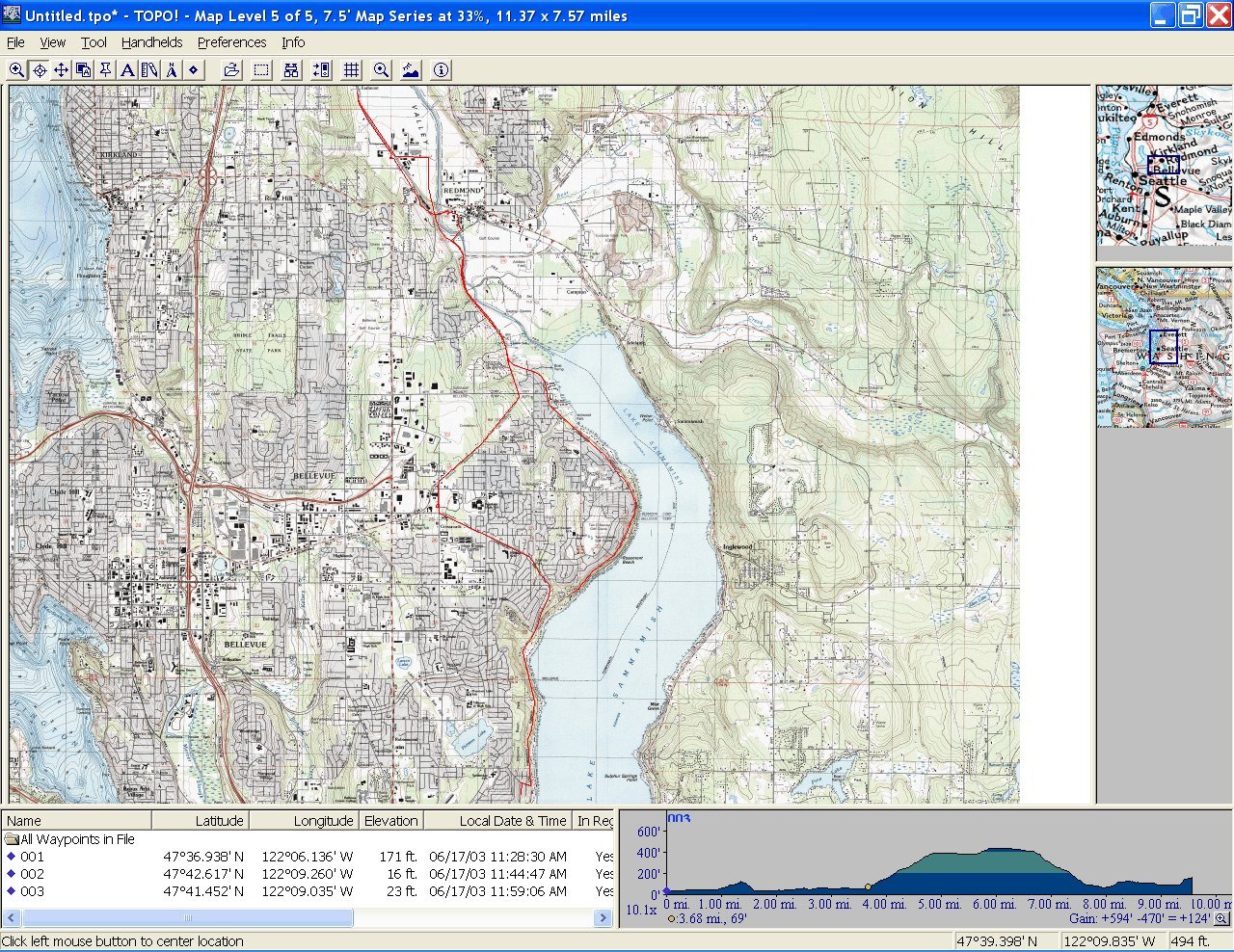Select the Compass bearing tool
The width and height of the screenshot is (1234, 952).
[x=172, y=70]
